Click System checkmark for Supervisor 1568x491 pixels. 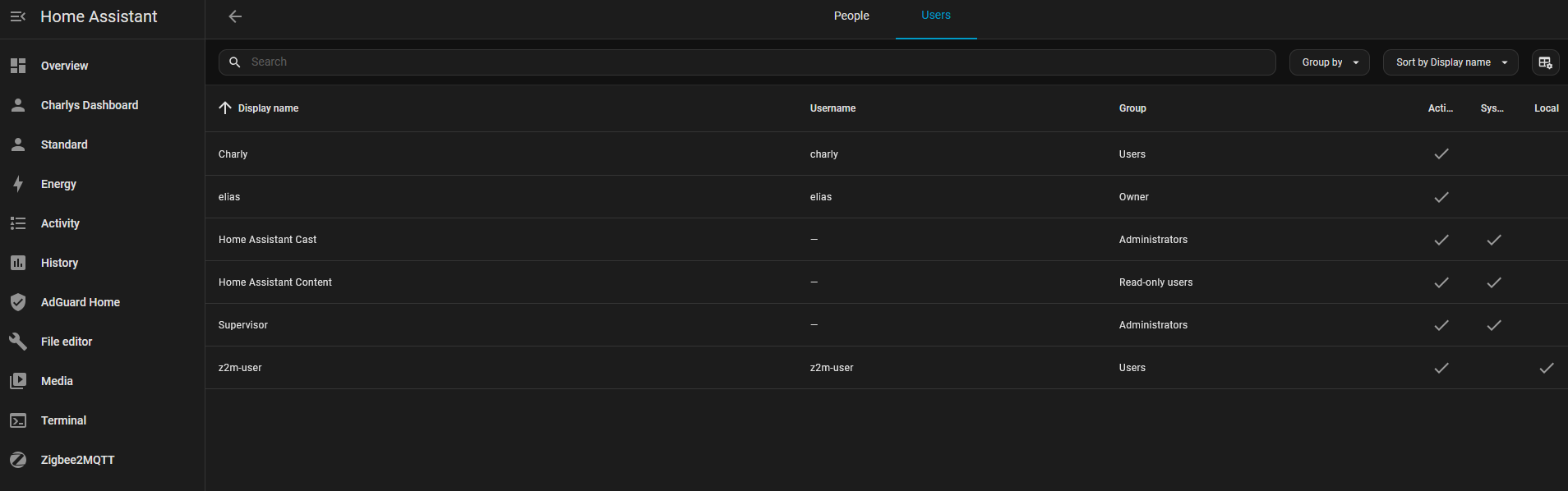(x=1494, y=325)
